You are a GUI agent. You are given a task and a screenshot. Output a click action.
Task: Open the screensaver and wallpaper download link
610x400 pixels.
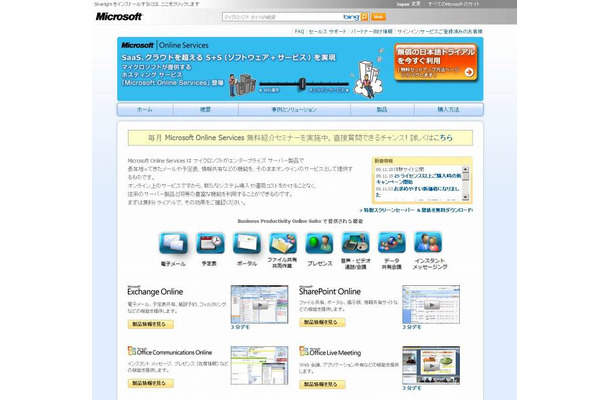point(416,210)
